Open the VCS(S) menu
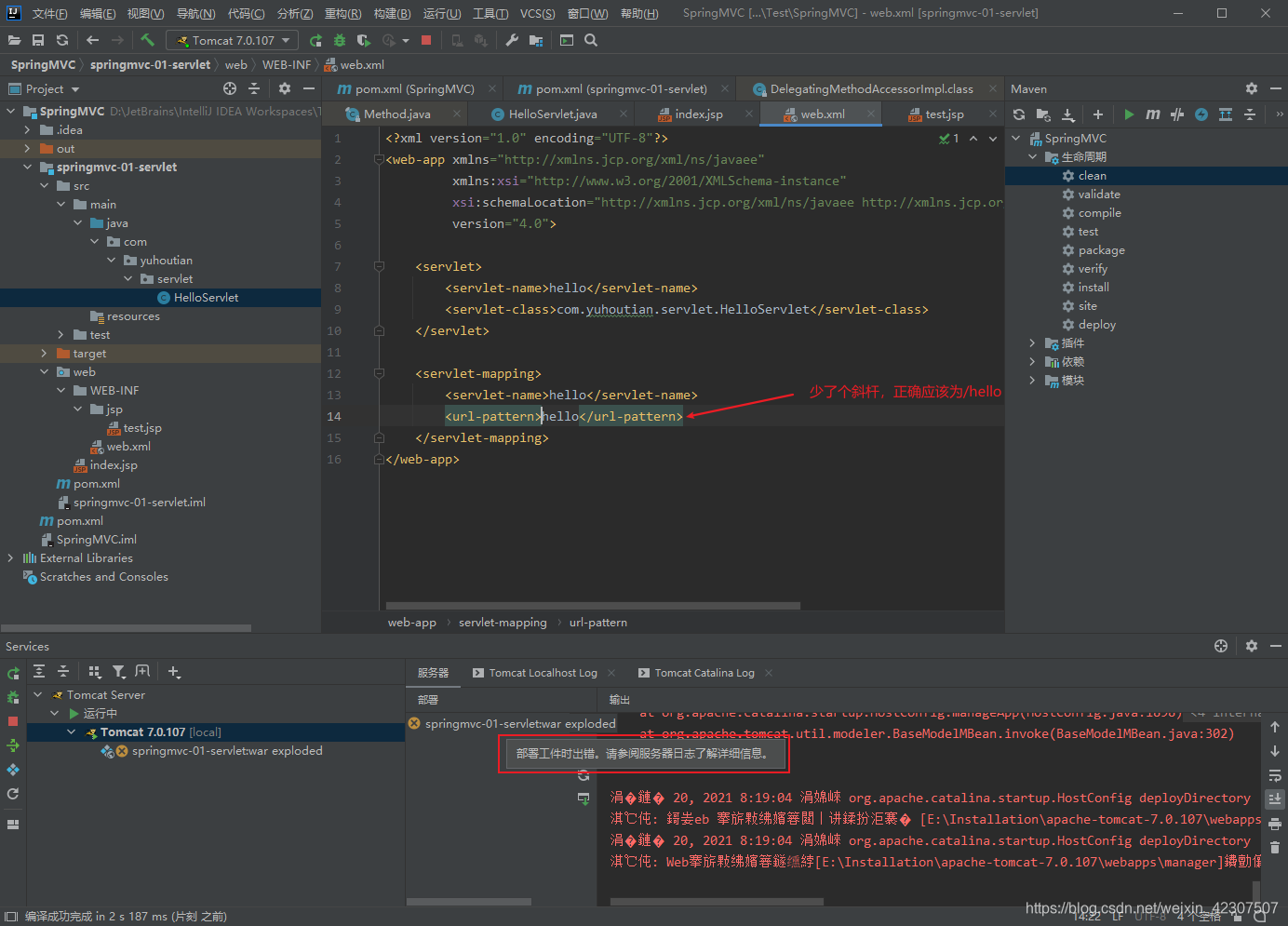 pos(537,14)
